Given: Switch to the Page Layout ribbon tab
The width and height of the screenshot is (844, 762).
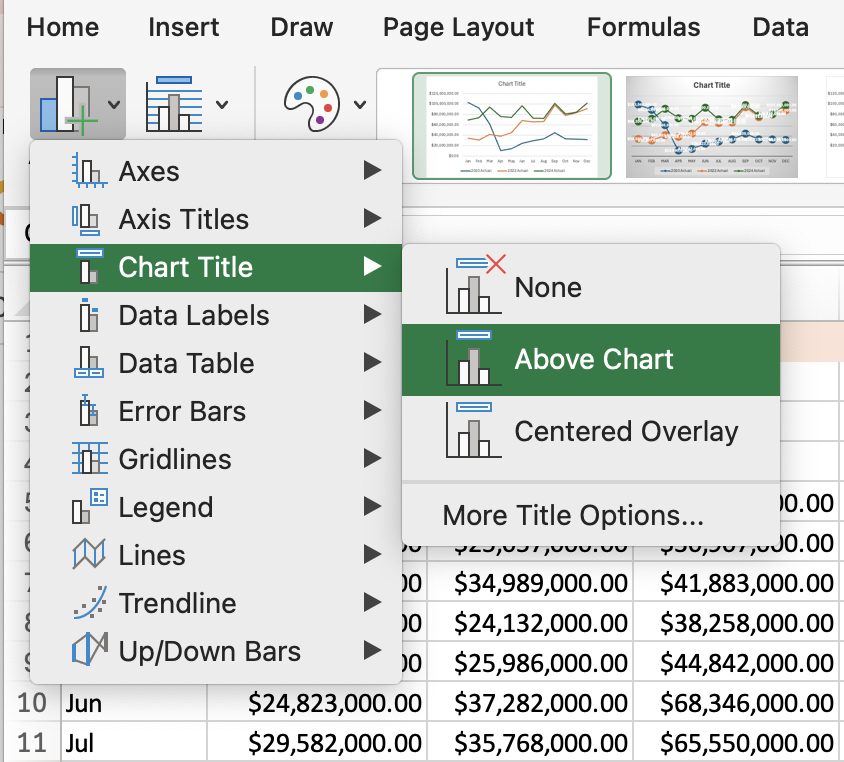Looking at the screenshot, I should tap(457, 28).
